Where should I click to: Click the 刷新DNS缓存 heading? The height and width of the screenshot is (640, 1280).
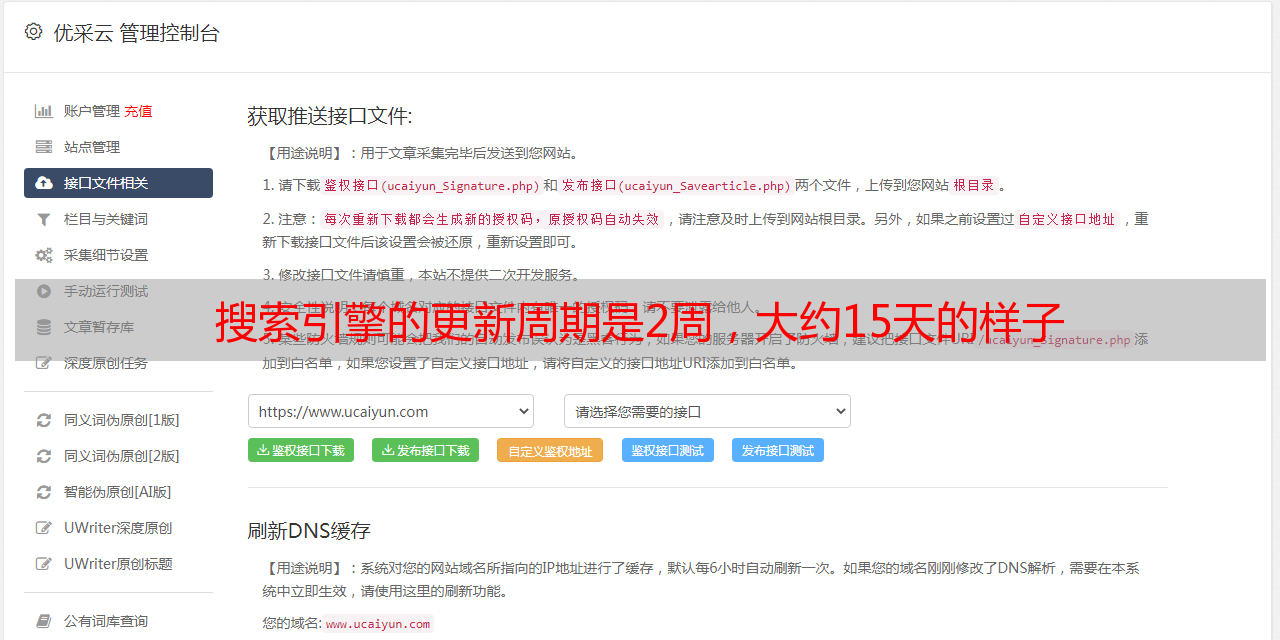pyautogui.click(x=309, y=530)
